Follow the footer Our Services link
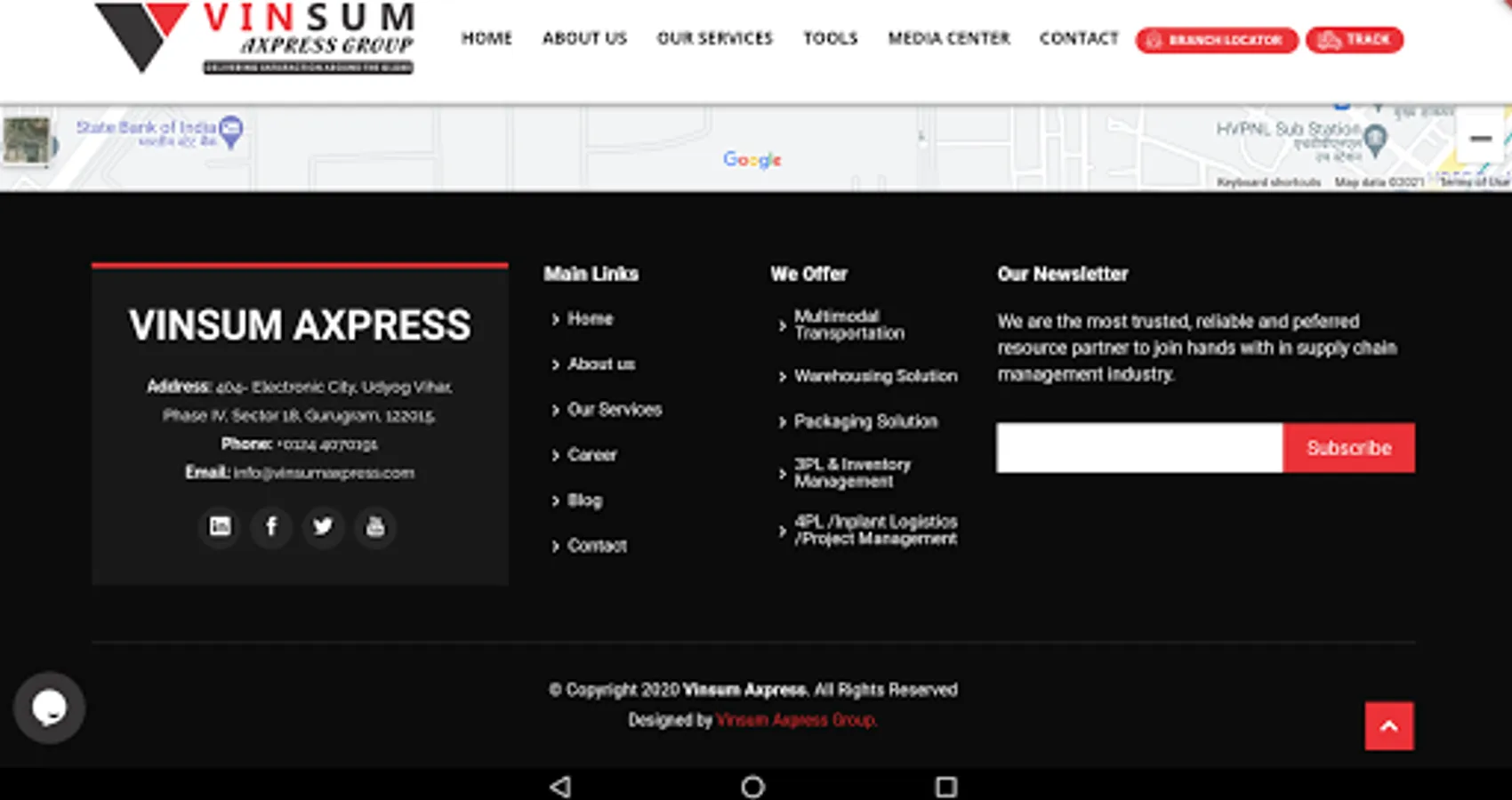The height and width of the screenshot is (800, 1512). tap(615, 409)
